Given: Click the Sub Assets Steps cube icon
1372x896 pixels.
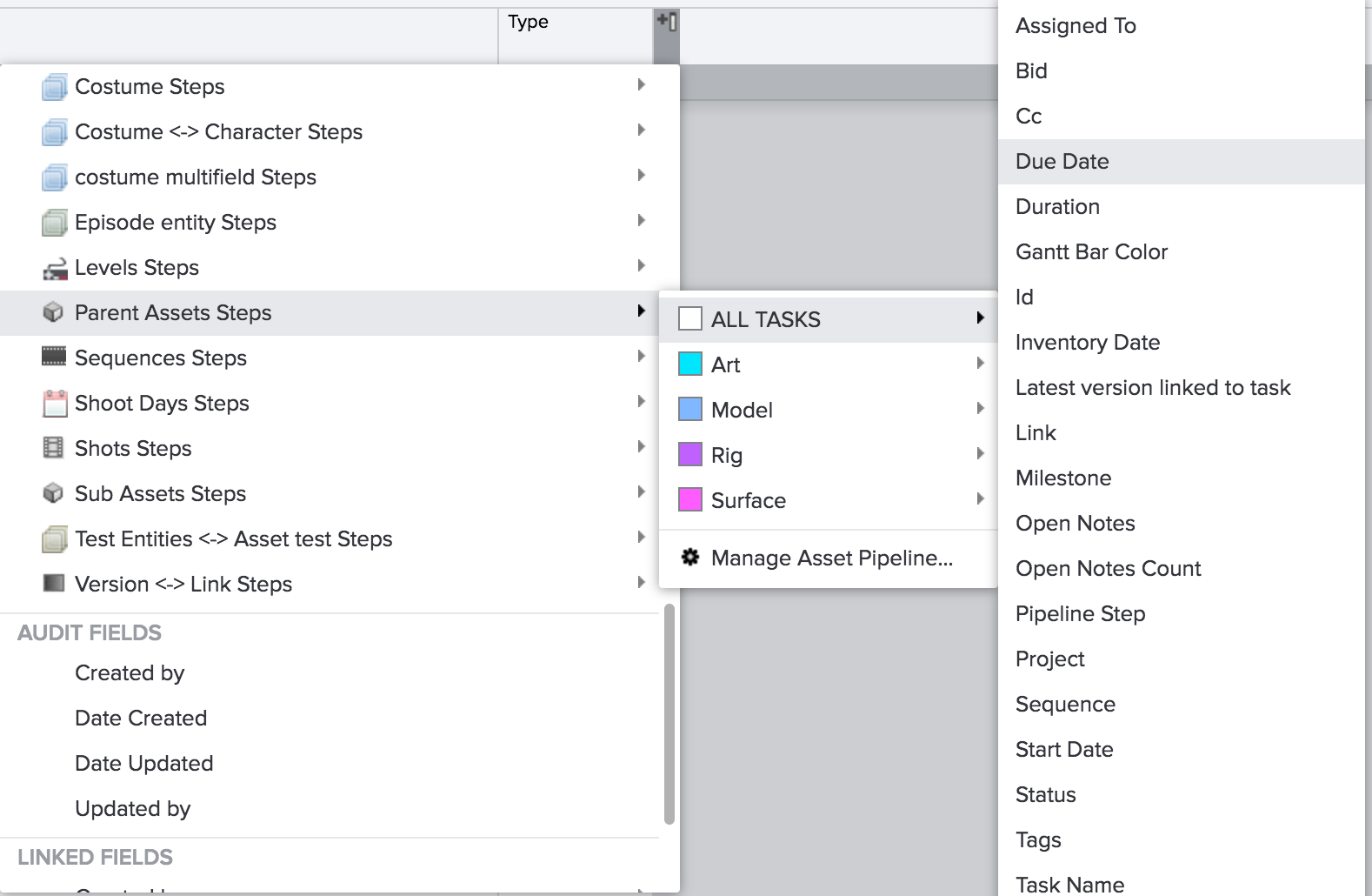Looking at the screenshot, I should [x=53, y=493].
